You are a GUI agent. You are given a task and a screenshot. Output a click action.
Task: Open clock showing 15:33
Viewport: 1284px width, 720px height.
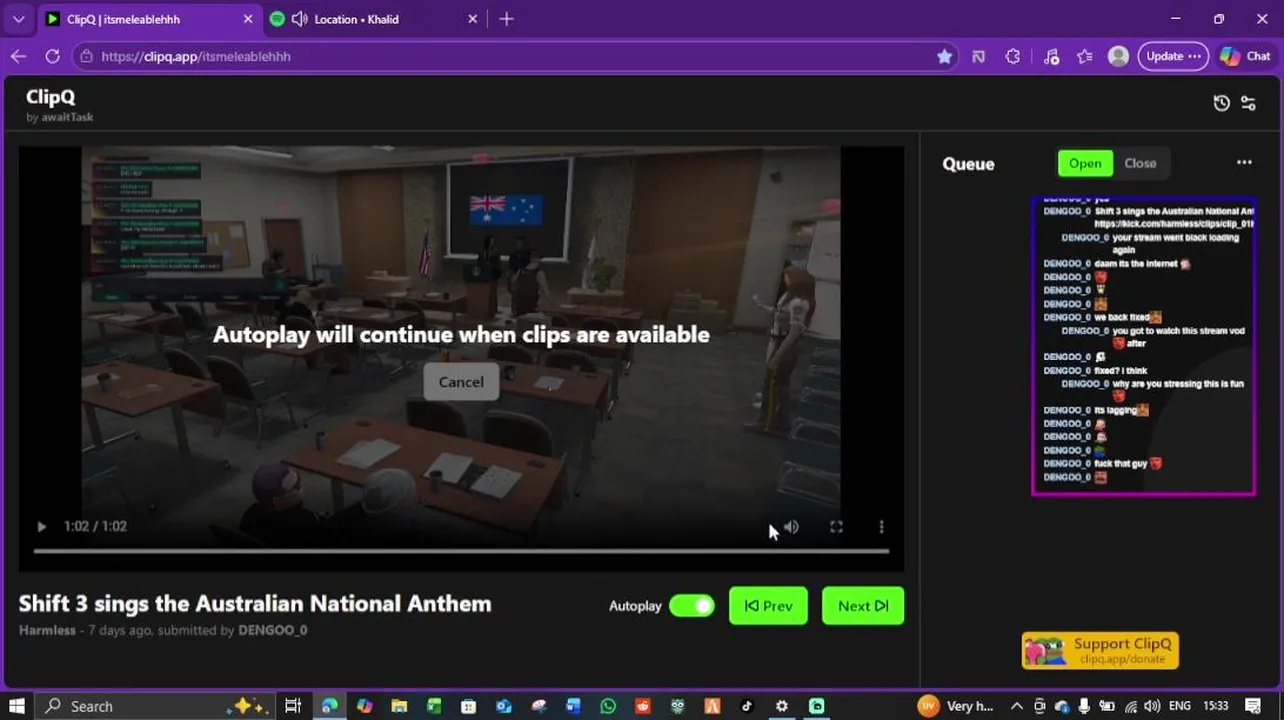pyautogui.click(x=1216, y=706)
